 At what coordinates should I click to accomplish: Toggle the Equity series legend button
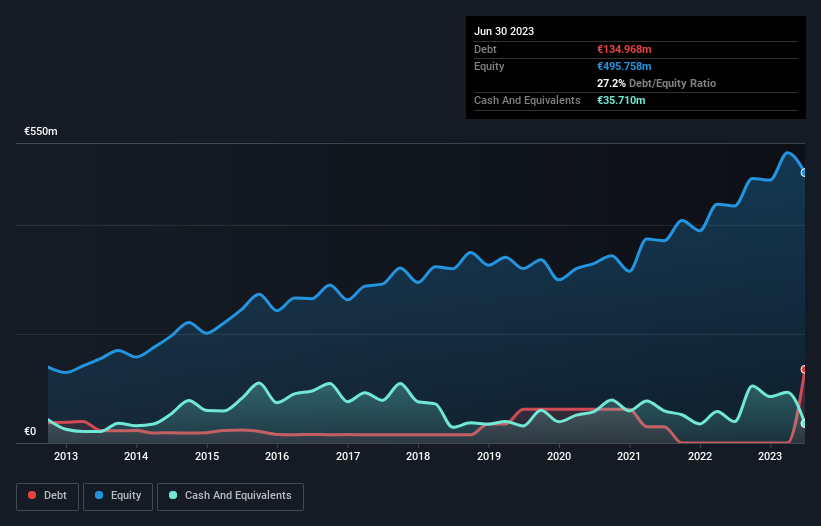click(118, 496)
